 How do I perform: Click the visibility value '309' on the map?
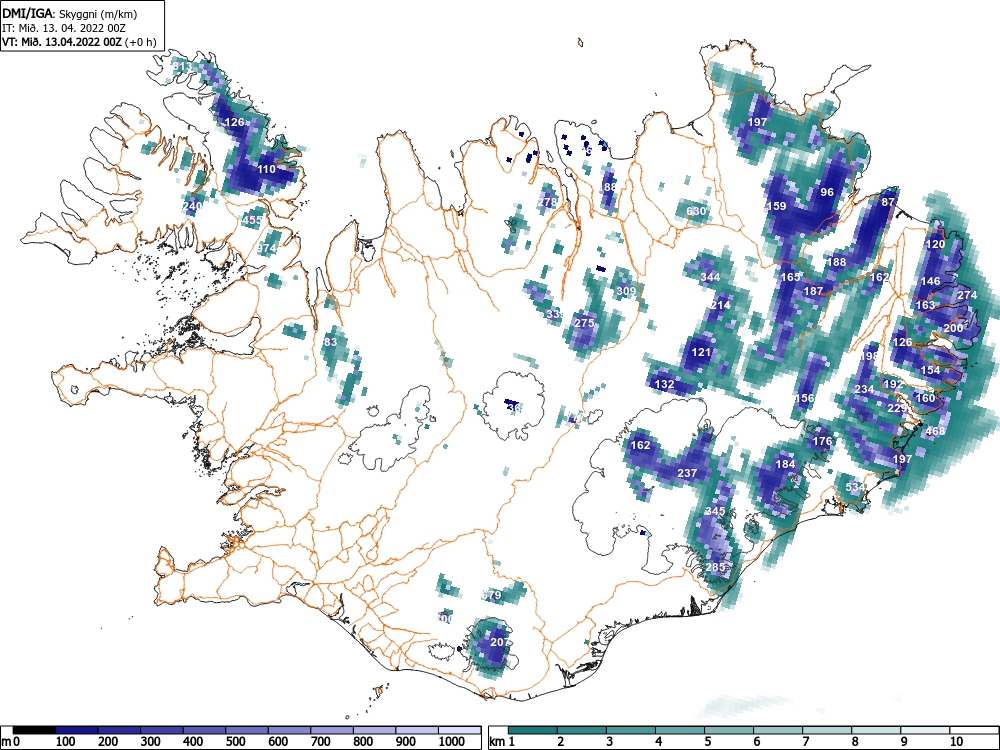[626, 291]
